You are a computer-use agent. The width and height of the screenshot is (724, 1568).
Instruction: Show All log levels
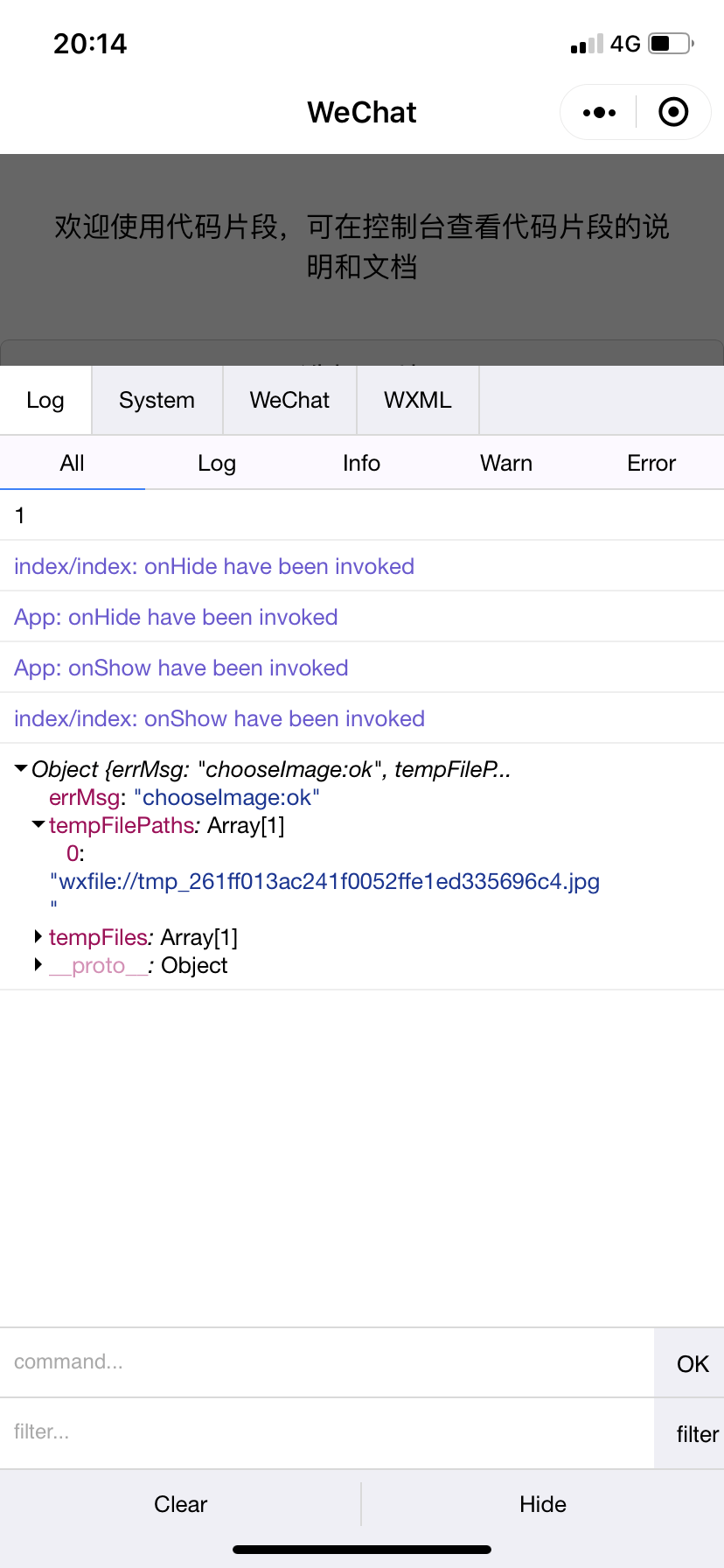(73, 463)
